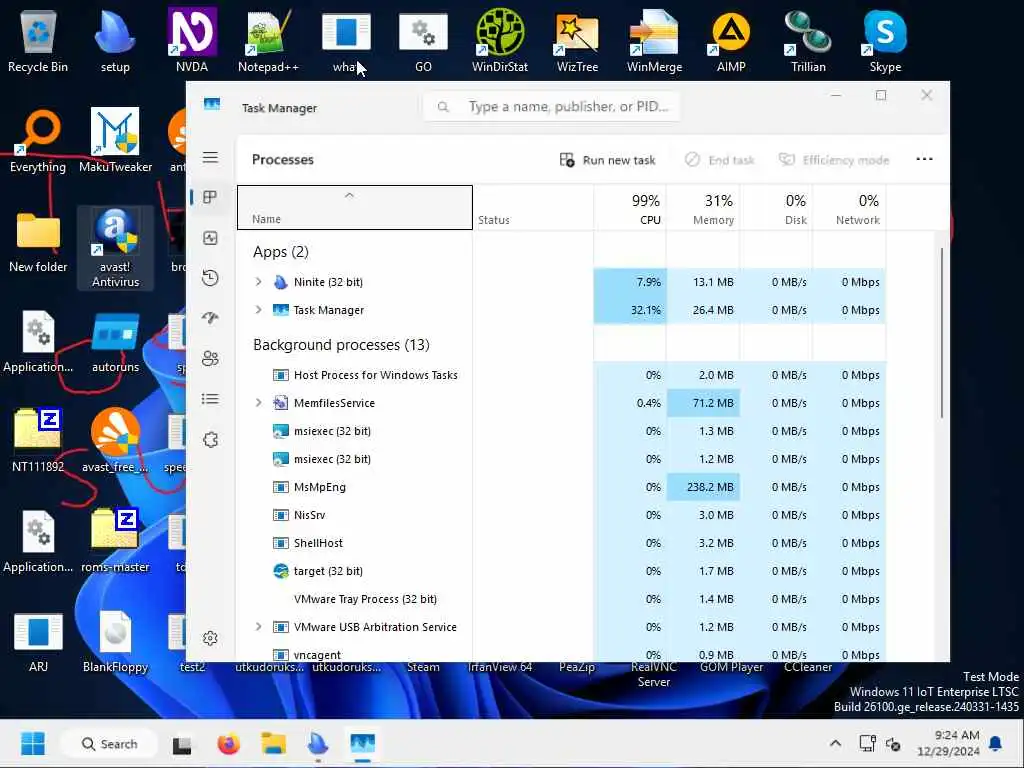Sort processes by Name column
Viewport: 1024px width, 768px height.
(355, 208)
